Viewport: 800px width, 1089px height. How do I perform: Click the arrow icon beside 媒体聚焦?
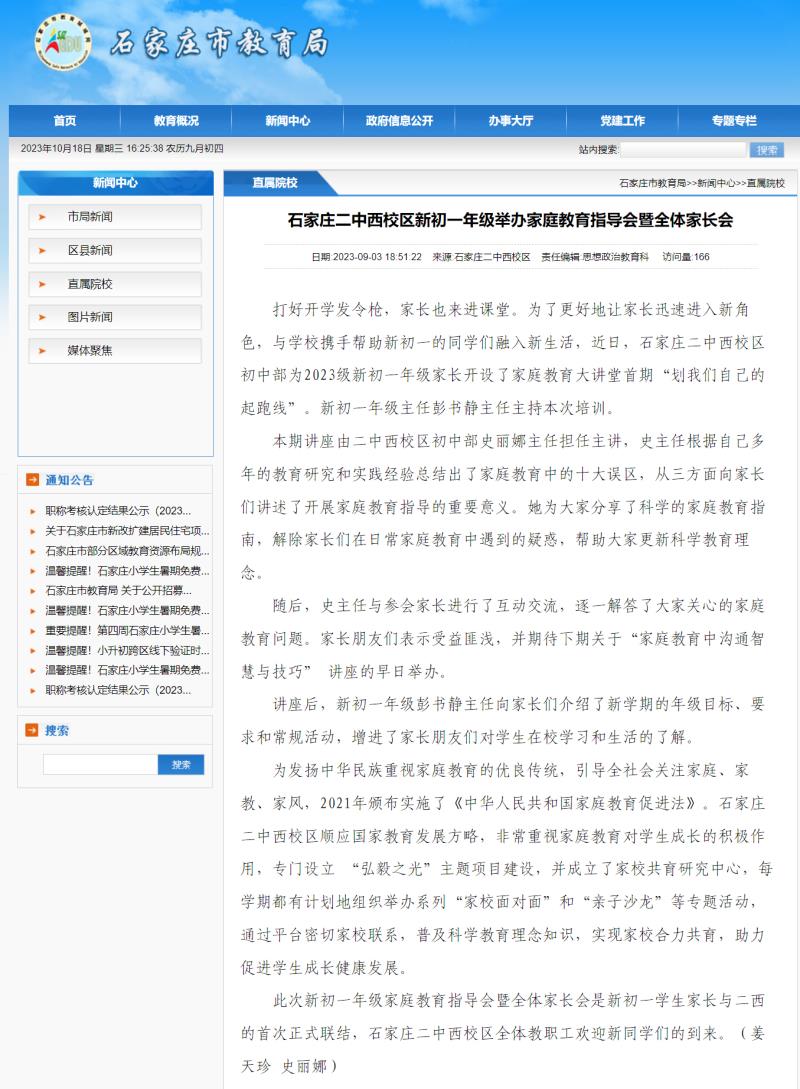coord(42,351)
